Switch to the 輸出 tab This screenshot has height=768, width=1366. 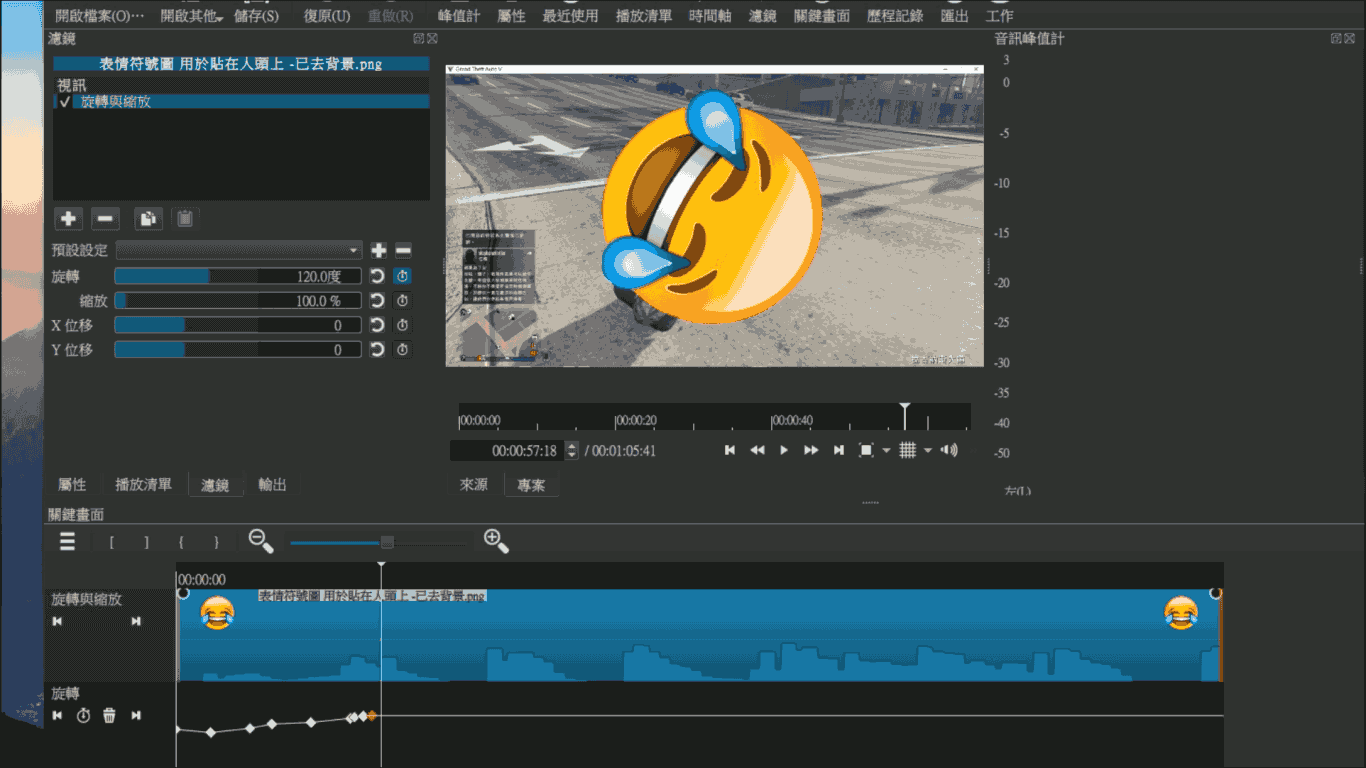(272, 485)
